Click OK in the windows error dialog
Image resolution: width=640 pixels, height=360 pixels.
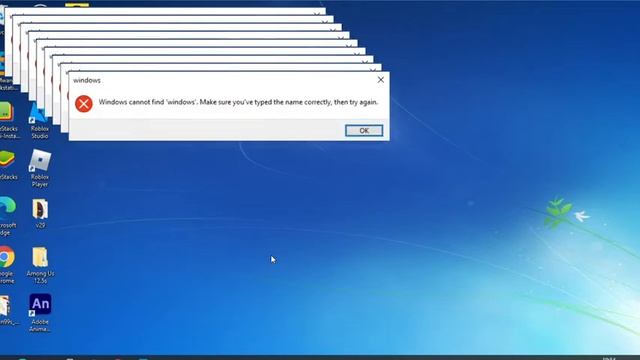coord(364,131)
